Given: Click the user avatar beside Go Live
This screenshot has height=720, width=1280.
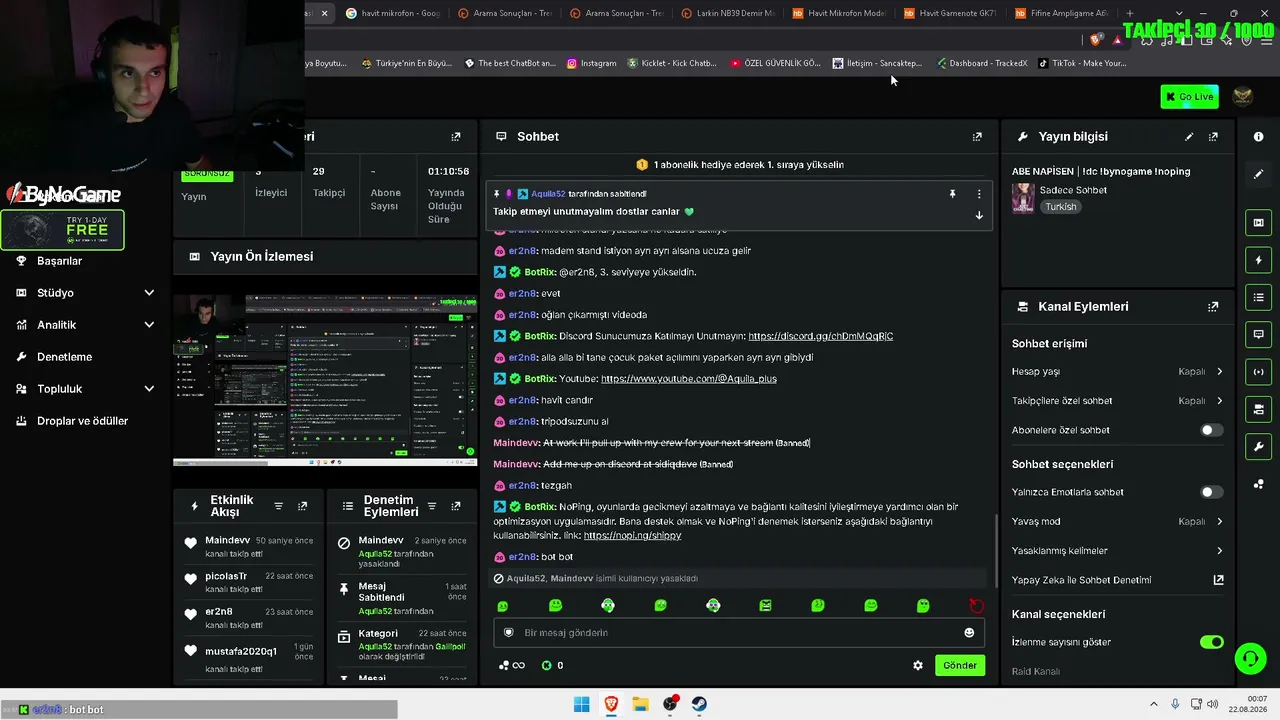Looking at the screenshot, I should pos(1243,96).
